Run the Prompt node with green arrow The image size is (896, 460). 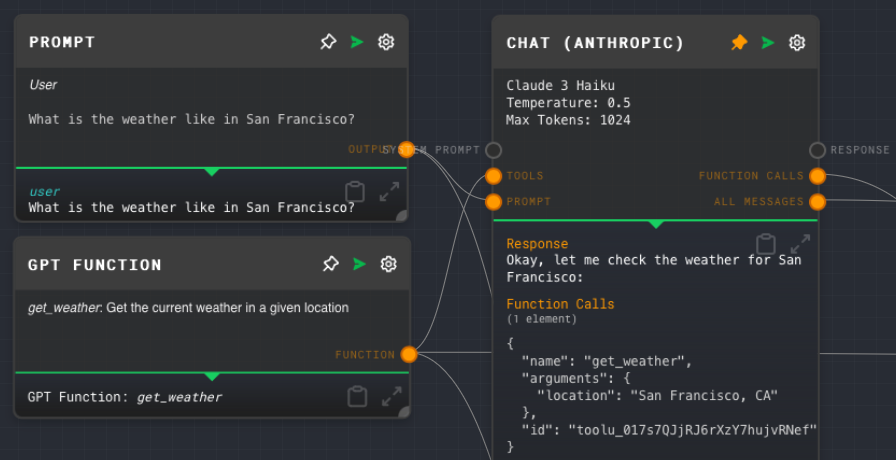click(357, 42)
